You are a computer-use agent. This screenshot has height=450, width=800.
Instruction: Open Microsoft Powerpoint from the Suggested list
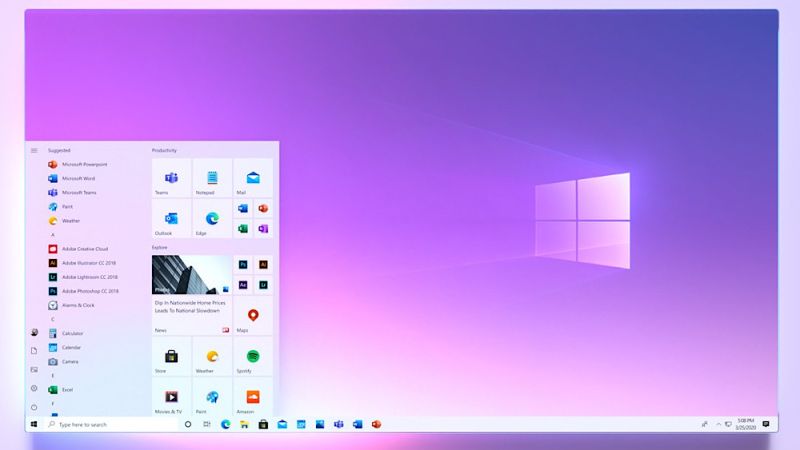point(78,164)
